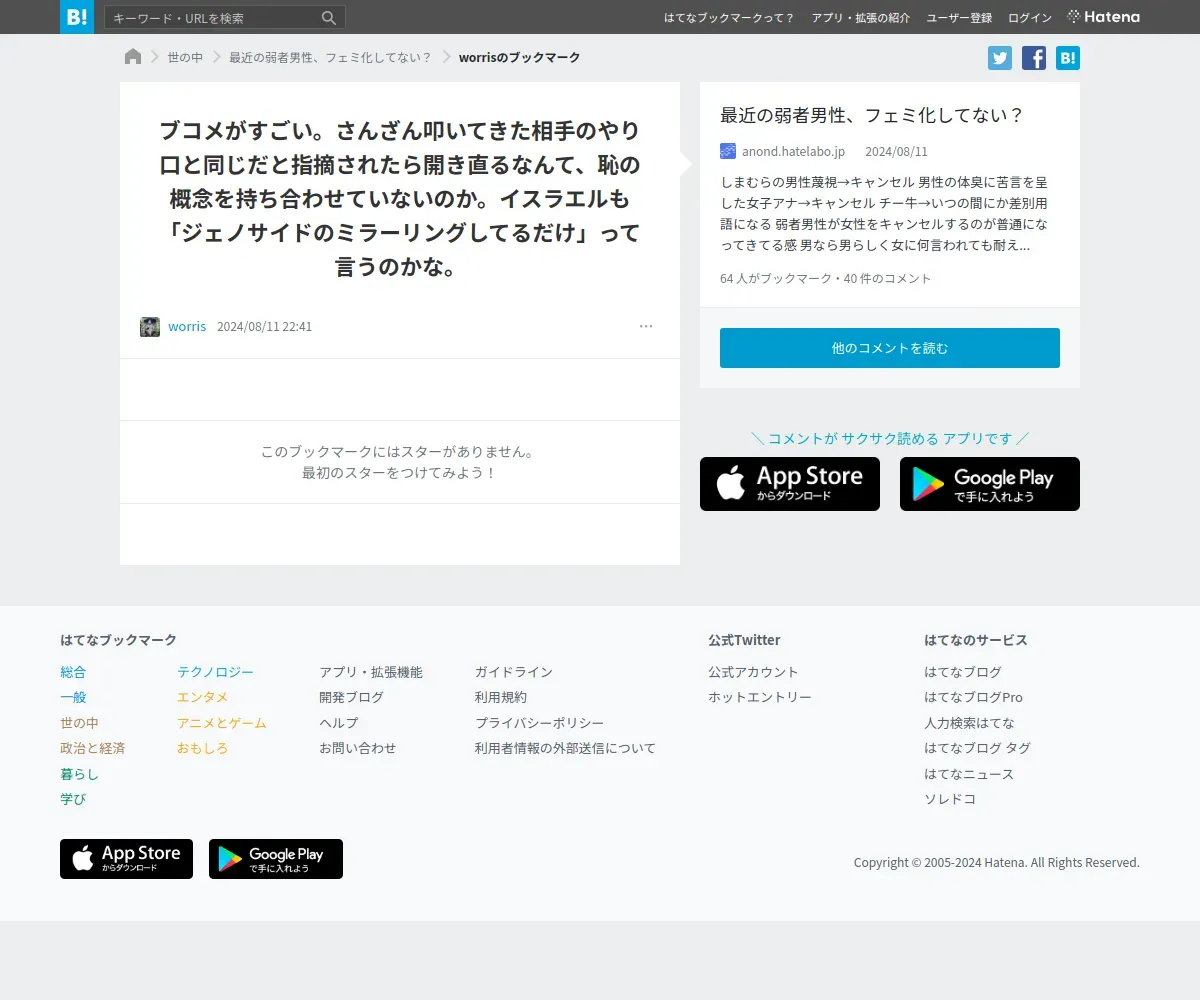Open ガイドライン footer link
Viewport: 1200px width, 1000px height.
pos(514,672)
